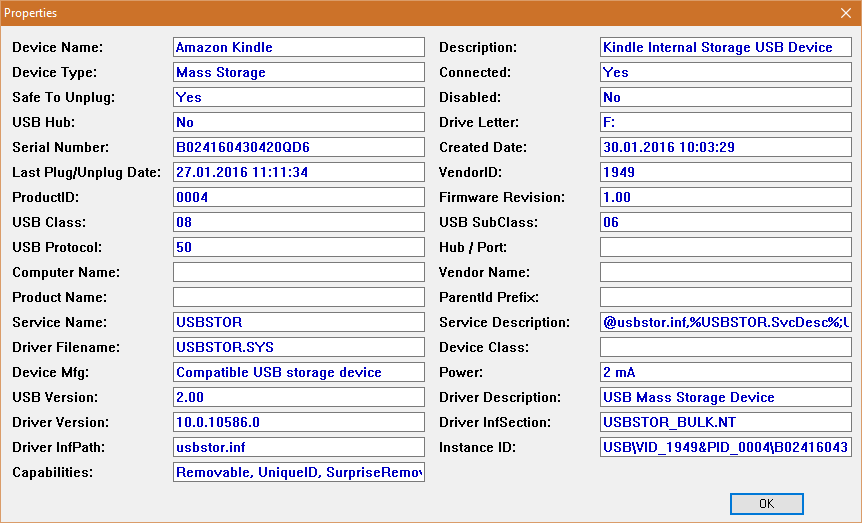Focus the USB Version field 2.00

[x=299, y=398]
